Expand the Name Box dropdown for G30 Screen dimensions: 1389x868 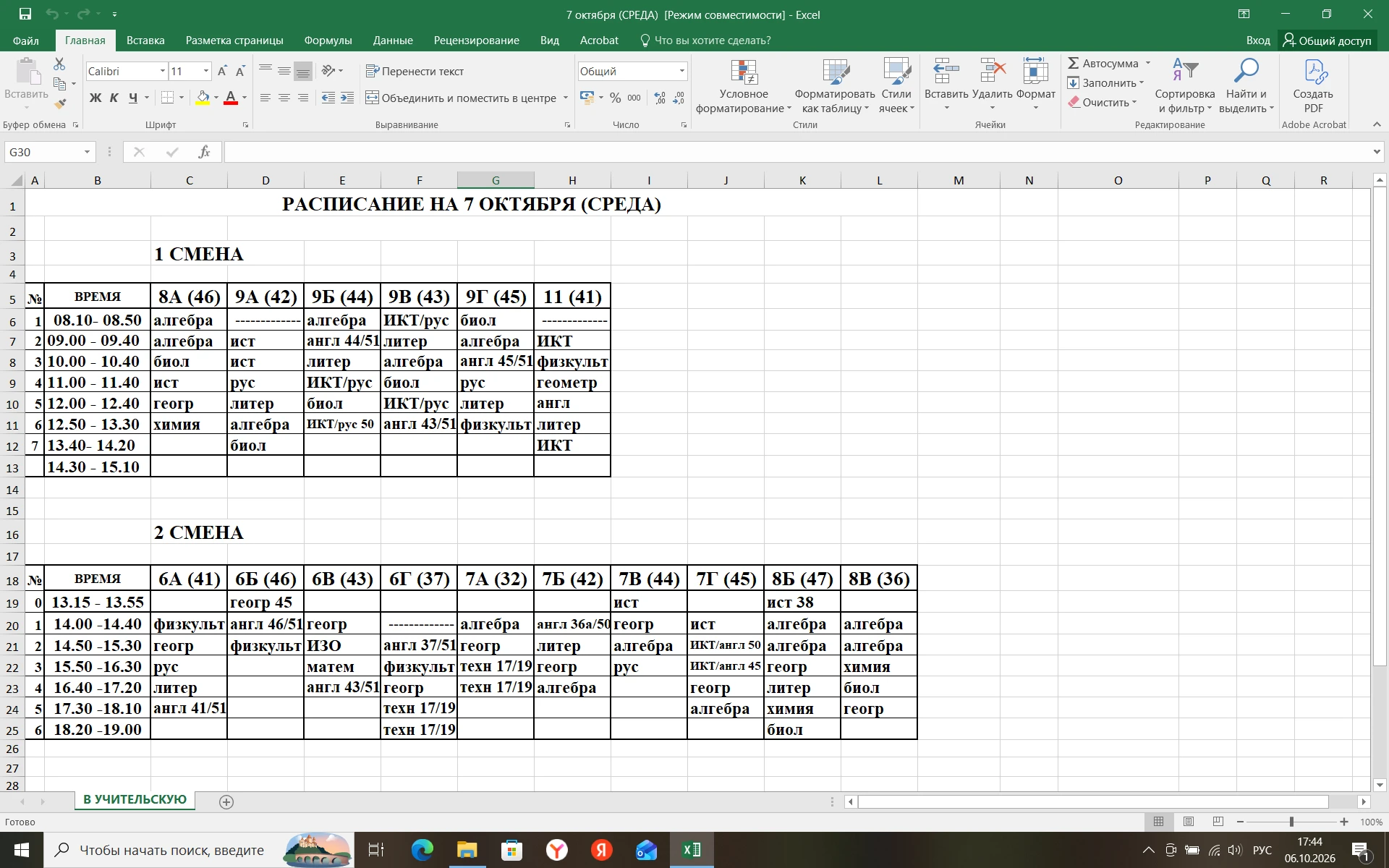[87, 152]
